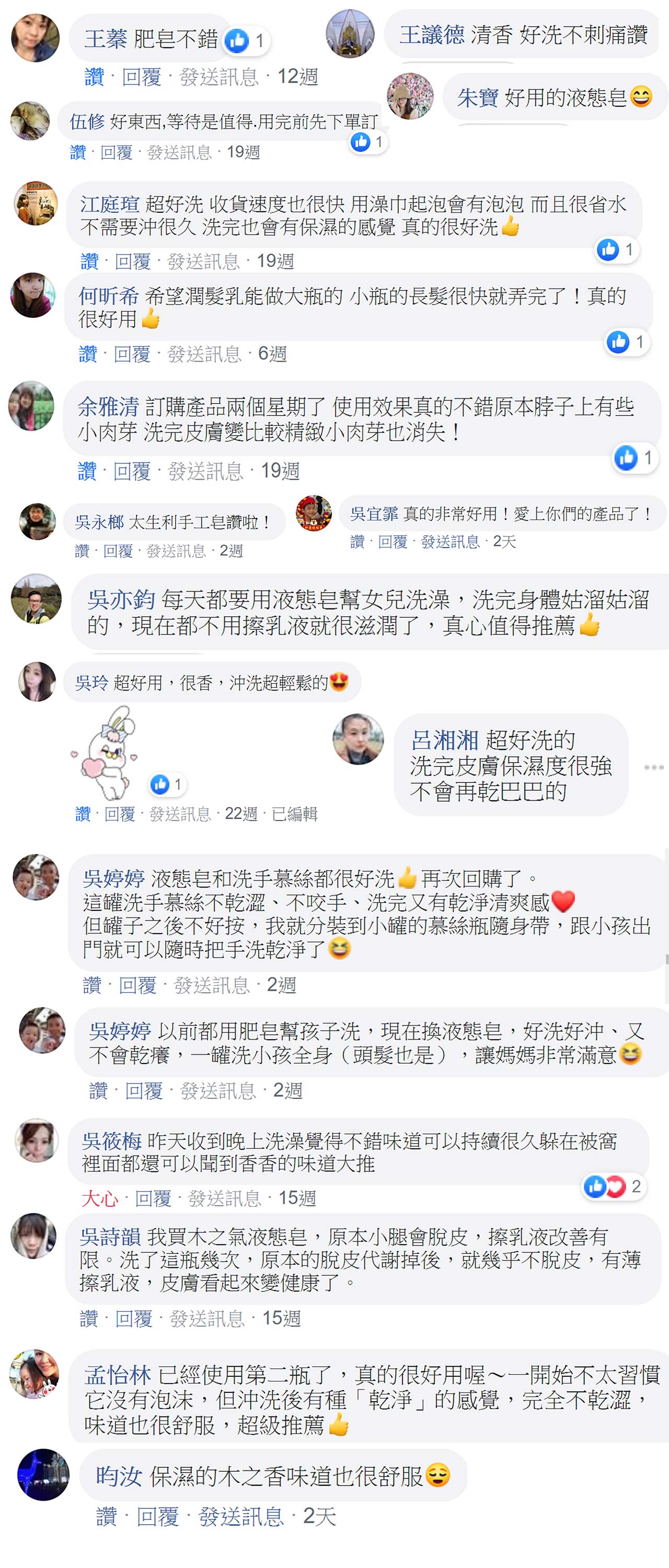Click 王蓁's profile avatar
The height and width of the screenshot is (1568, 669).
coord(36,38)
